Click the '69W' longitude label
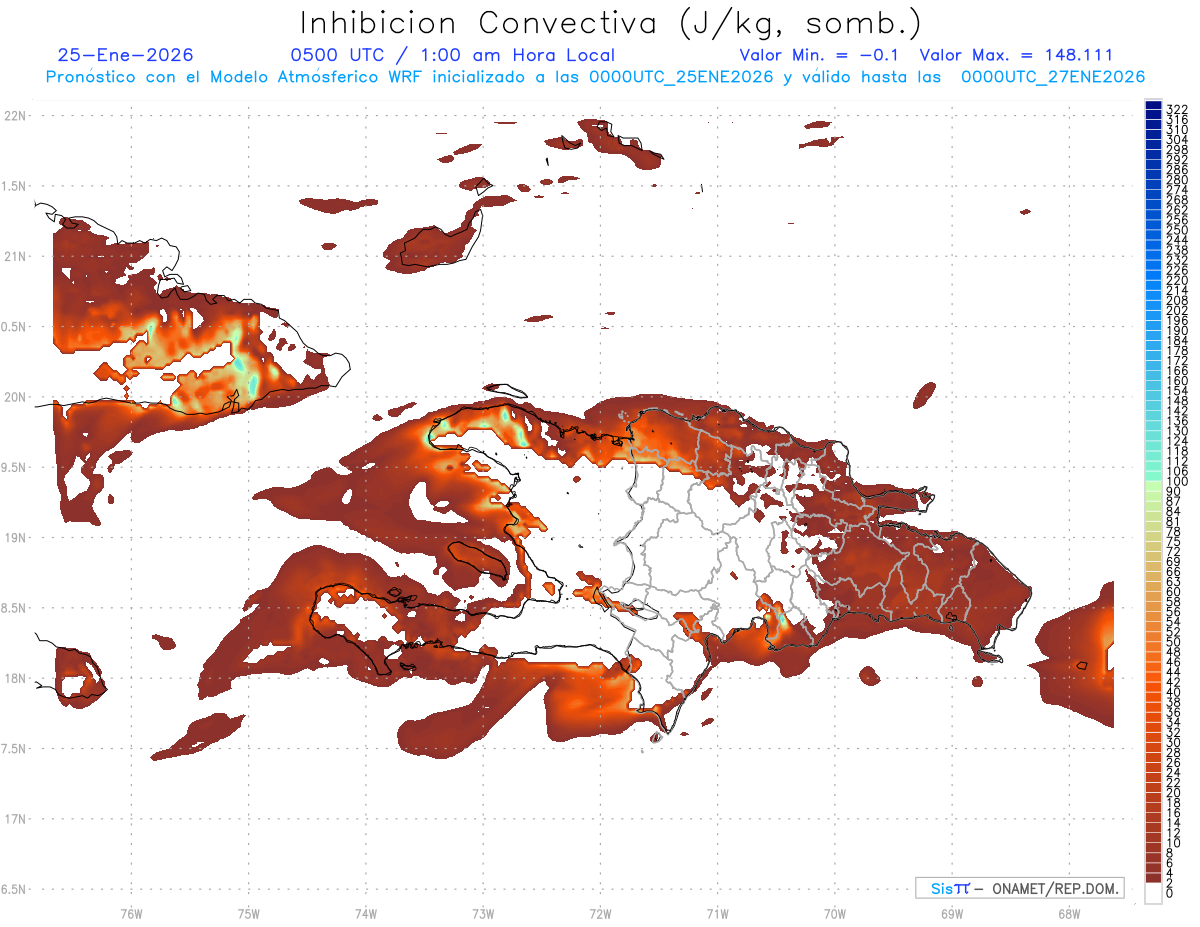The image size is (1200, 927). 952,912
